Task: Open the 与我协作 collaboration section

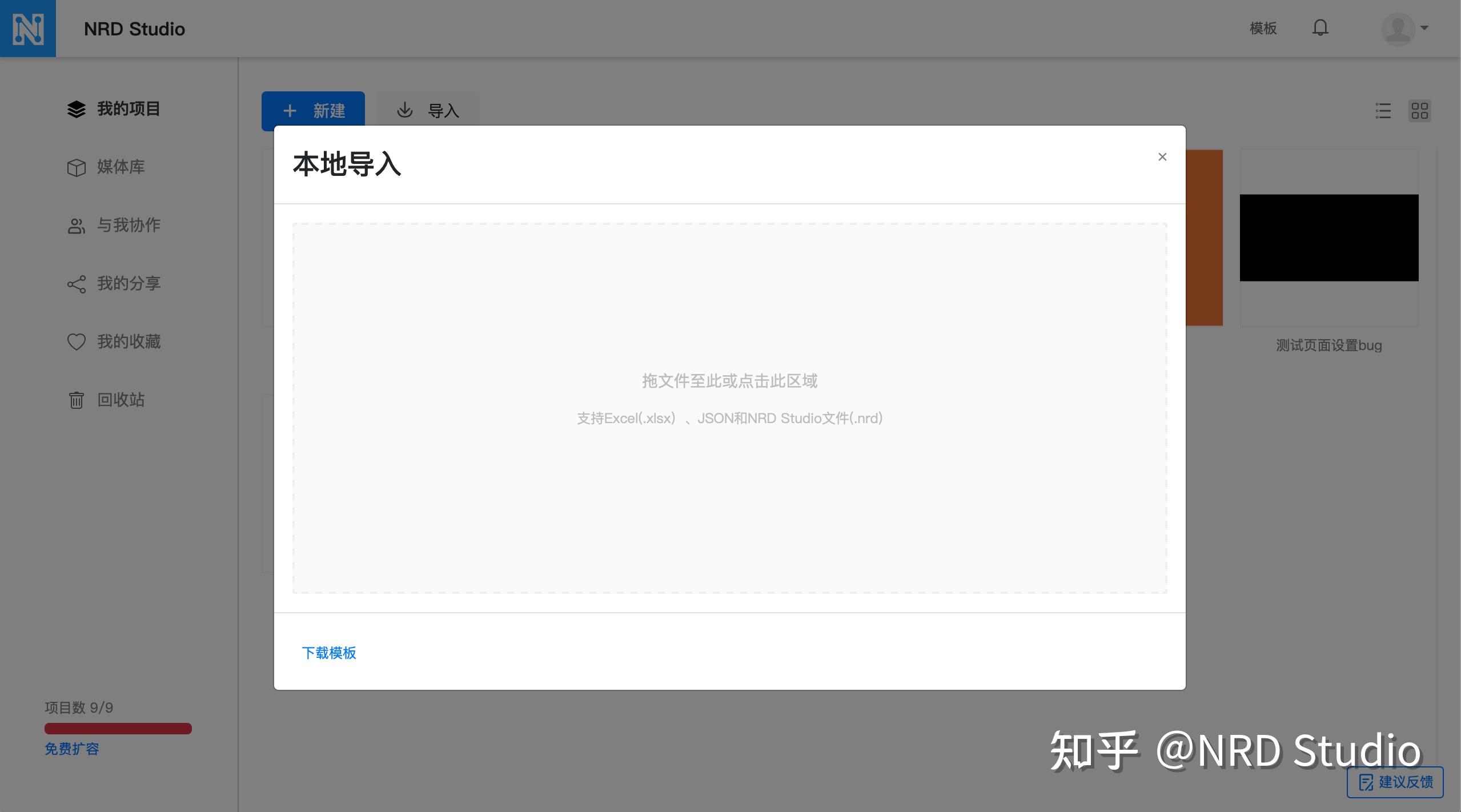Action: (128, 226)
